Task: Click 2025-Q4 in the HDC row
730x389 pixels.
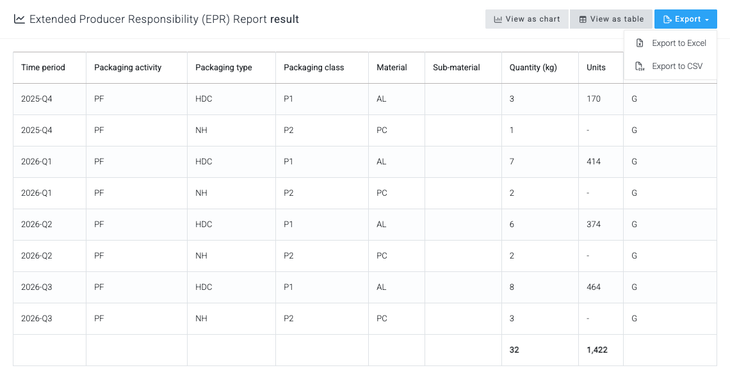Action: [x=36, y=99]
